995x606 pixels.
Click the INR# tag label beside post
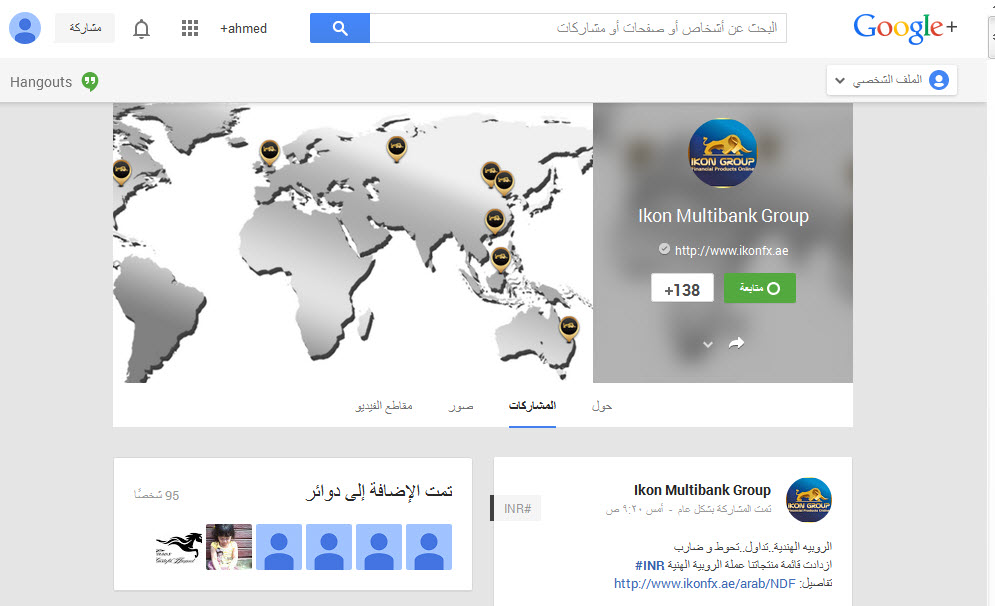point(518,508)
